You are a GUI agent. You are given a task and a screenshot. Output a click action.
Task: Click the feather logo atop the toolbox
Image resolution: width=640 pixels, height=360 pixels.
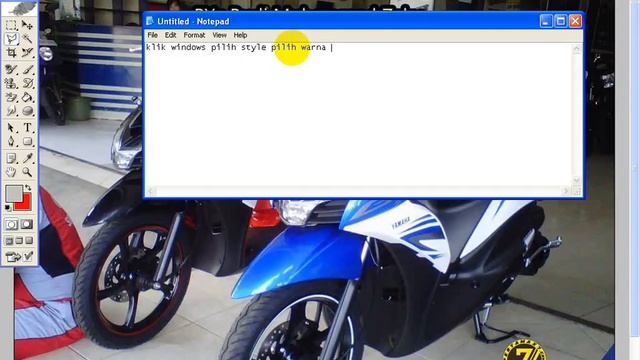click(x=19, y=8)
